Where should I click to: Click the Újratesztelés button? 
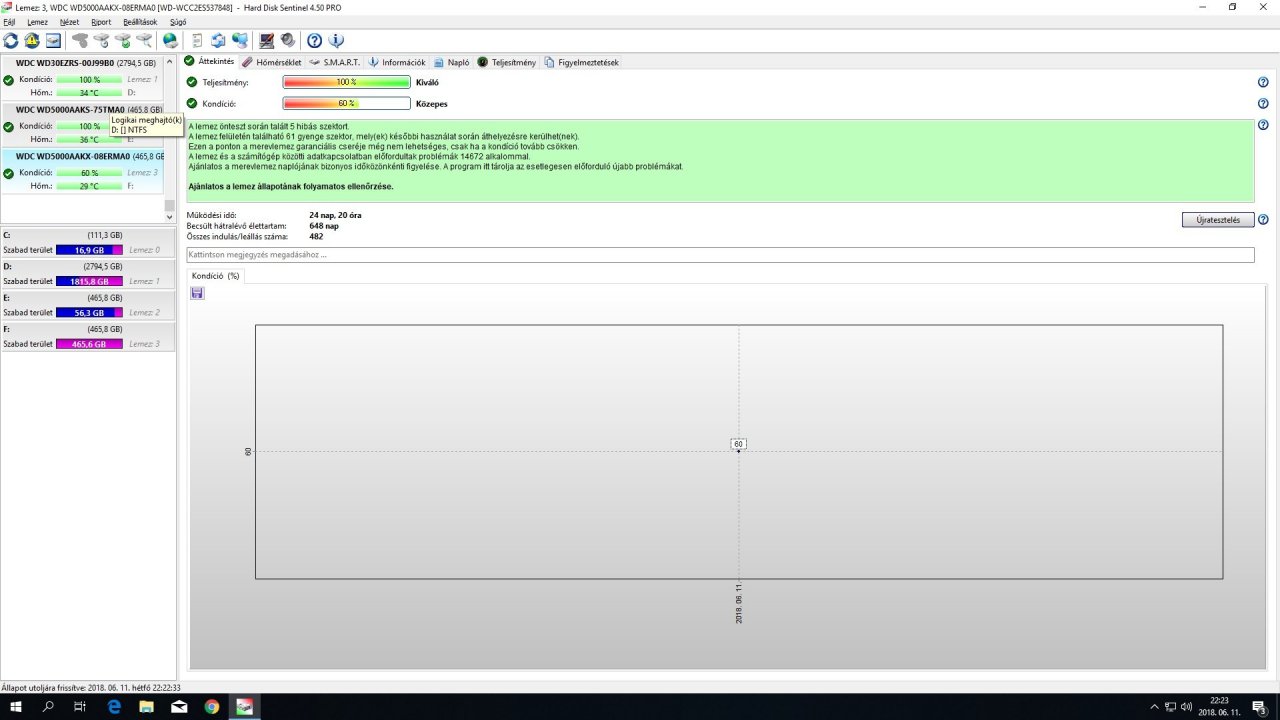(x=1218, y=220)
